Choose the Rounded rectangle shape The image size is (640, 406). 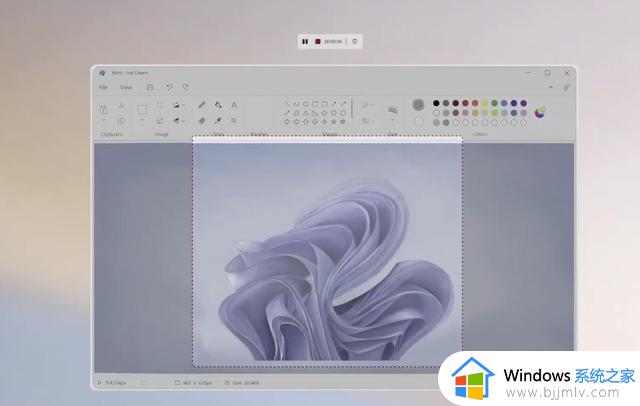324,104
